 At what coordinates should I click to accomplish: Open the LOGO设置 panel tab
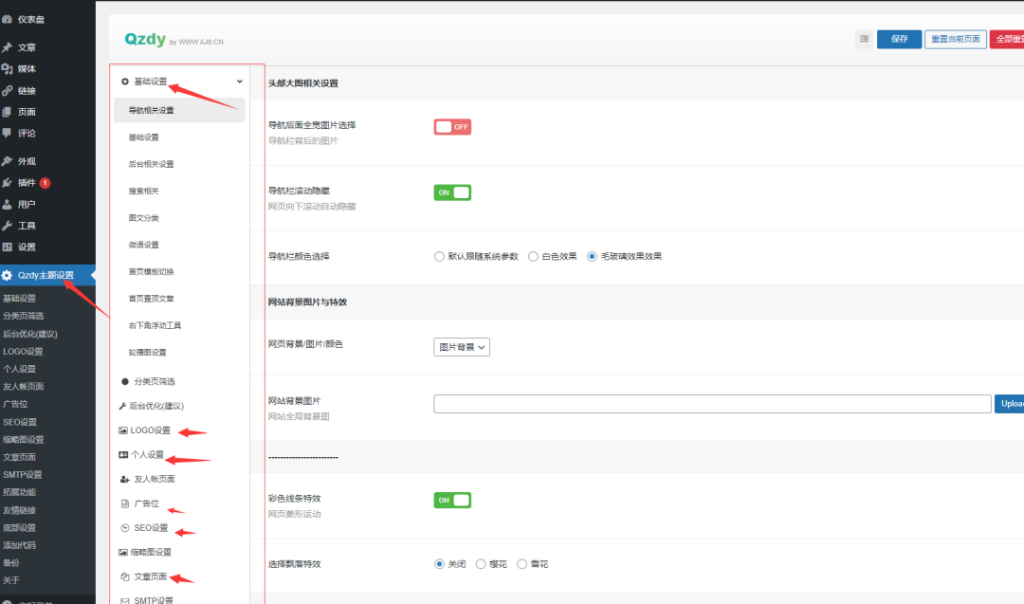click(x=150, y=431)
